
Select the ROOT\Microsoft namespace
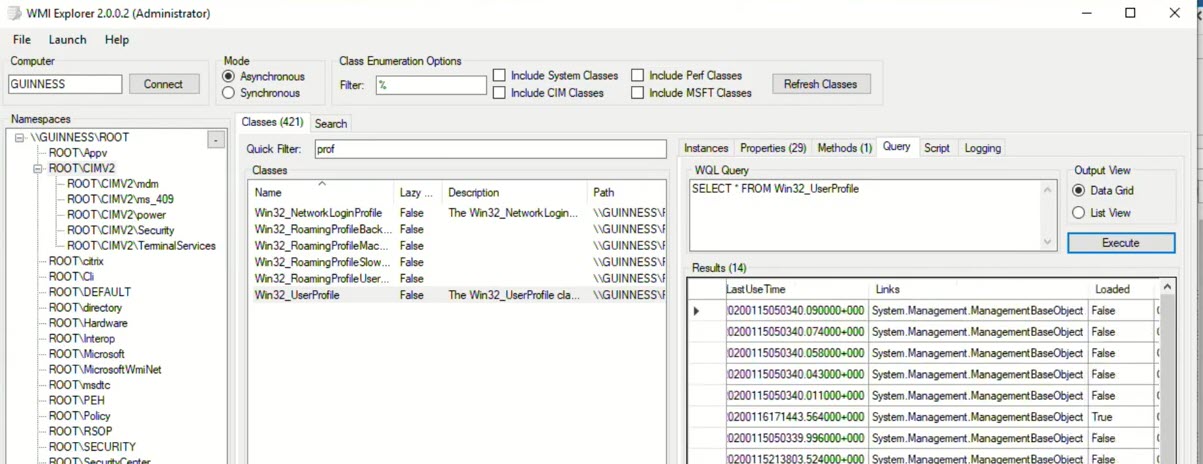(x=87, y=354)
